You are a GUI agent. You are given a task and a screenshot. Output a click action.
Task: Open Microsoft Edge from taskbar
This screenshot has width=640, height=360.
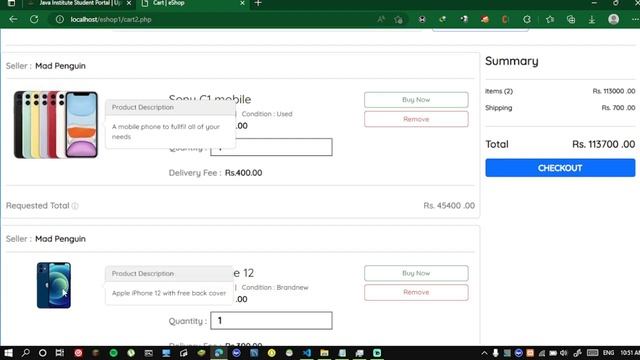click(x=219, y=353)
